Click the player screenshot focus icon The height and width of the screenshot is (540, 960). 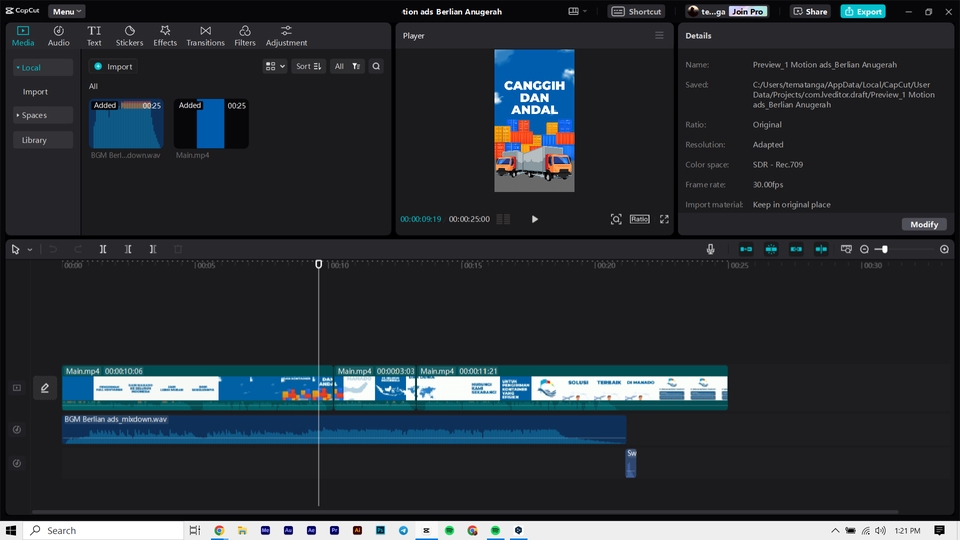coord(616,219)
